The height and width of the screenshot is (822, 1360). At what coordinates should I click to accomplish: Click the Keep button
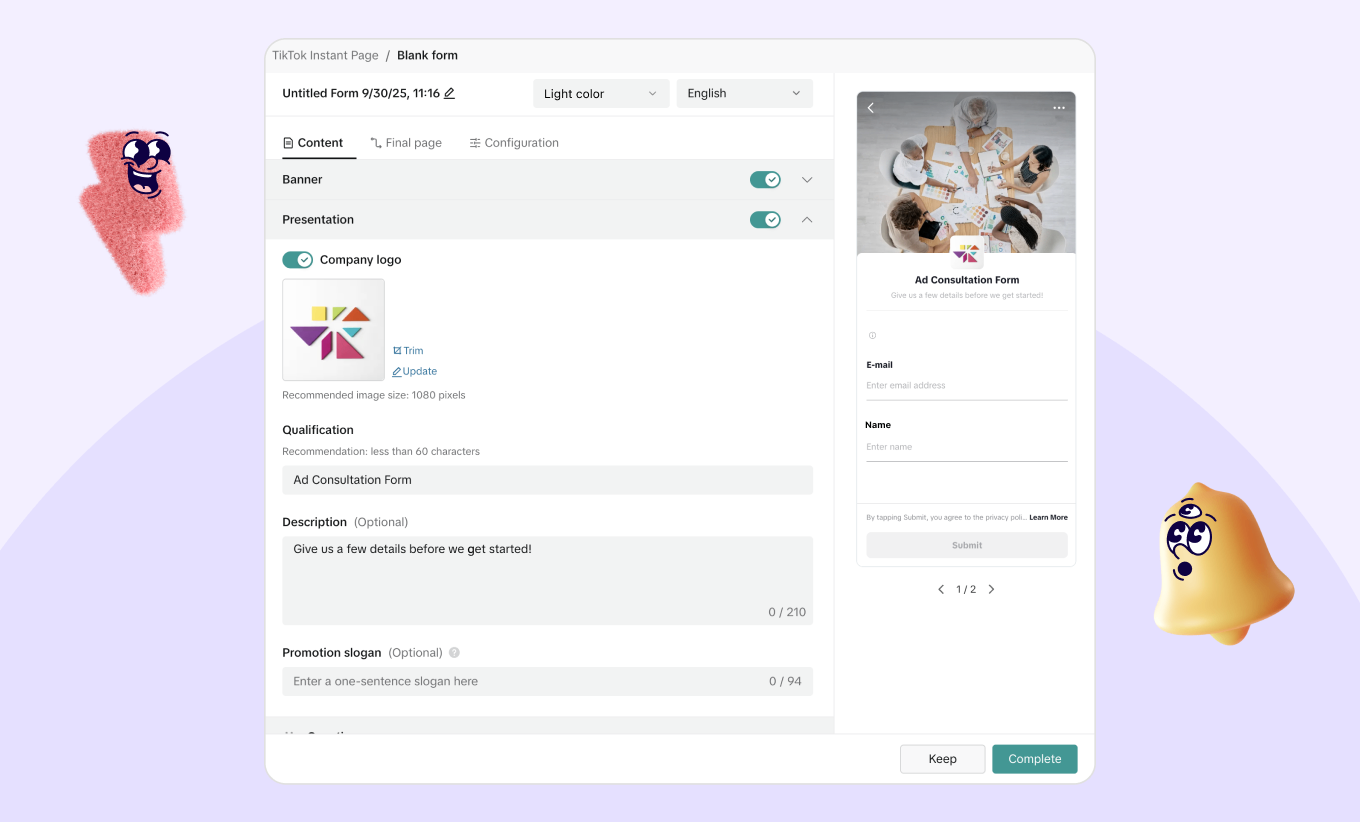pos(942,759)
